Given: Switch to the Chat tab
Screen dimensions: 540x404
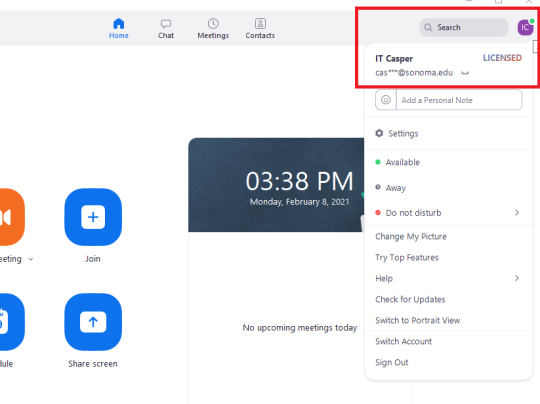Looking at the screenshot, I should (x=166, y=29).
